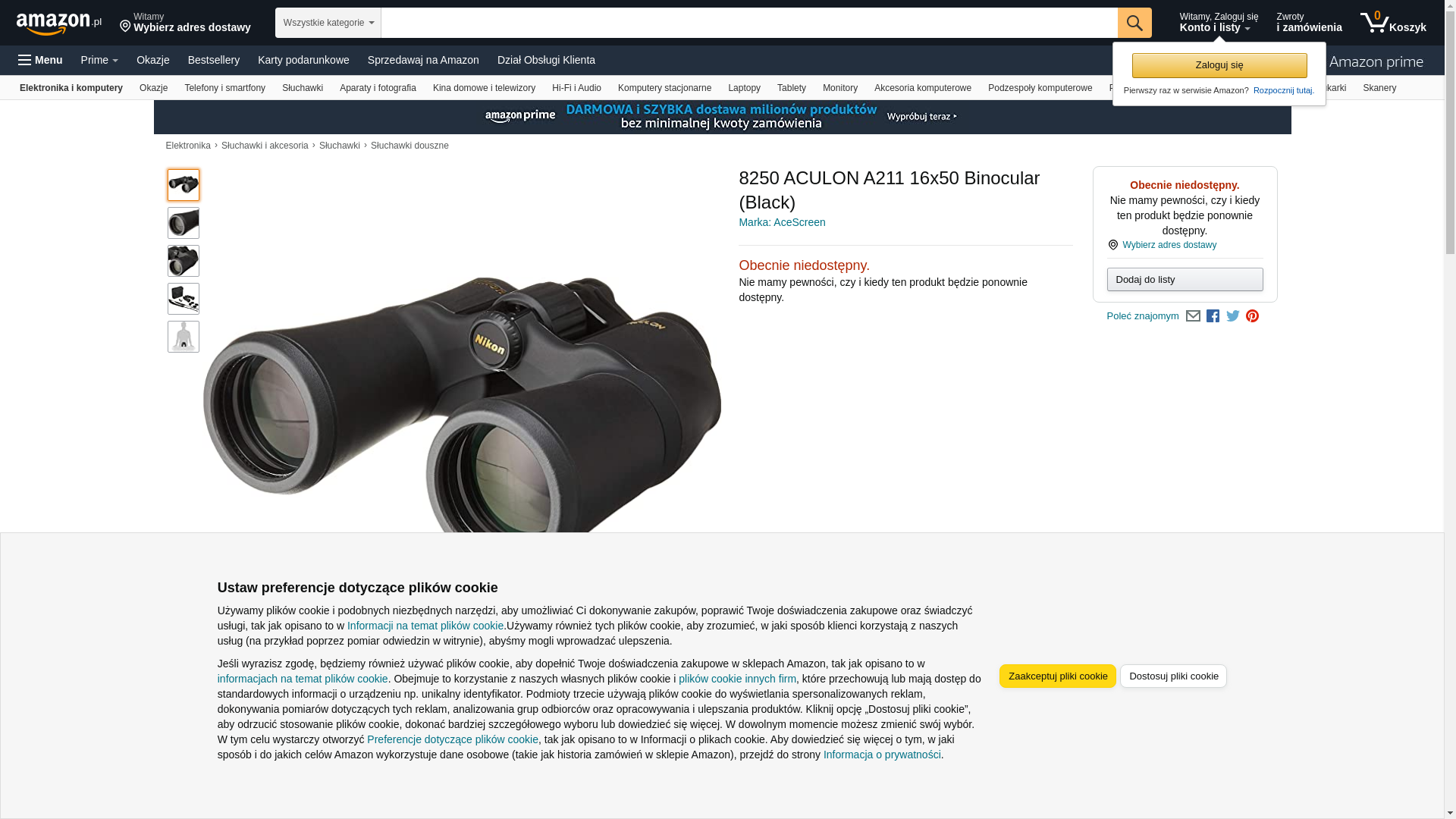1456x819 pixels.
Task: Share product via email icon
Action: click(1193, 316)
